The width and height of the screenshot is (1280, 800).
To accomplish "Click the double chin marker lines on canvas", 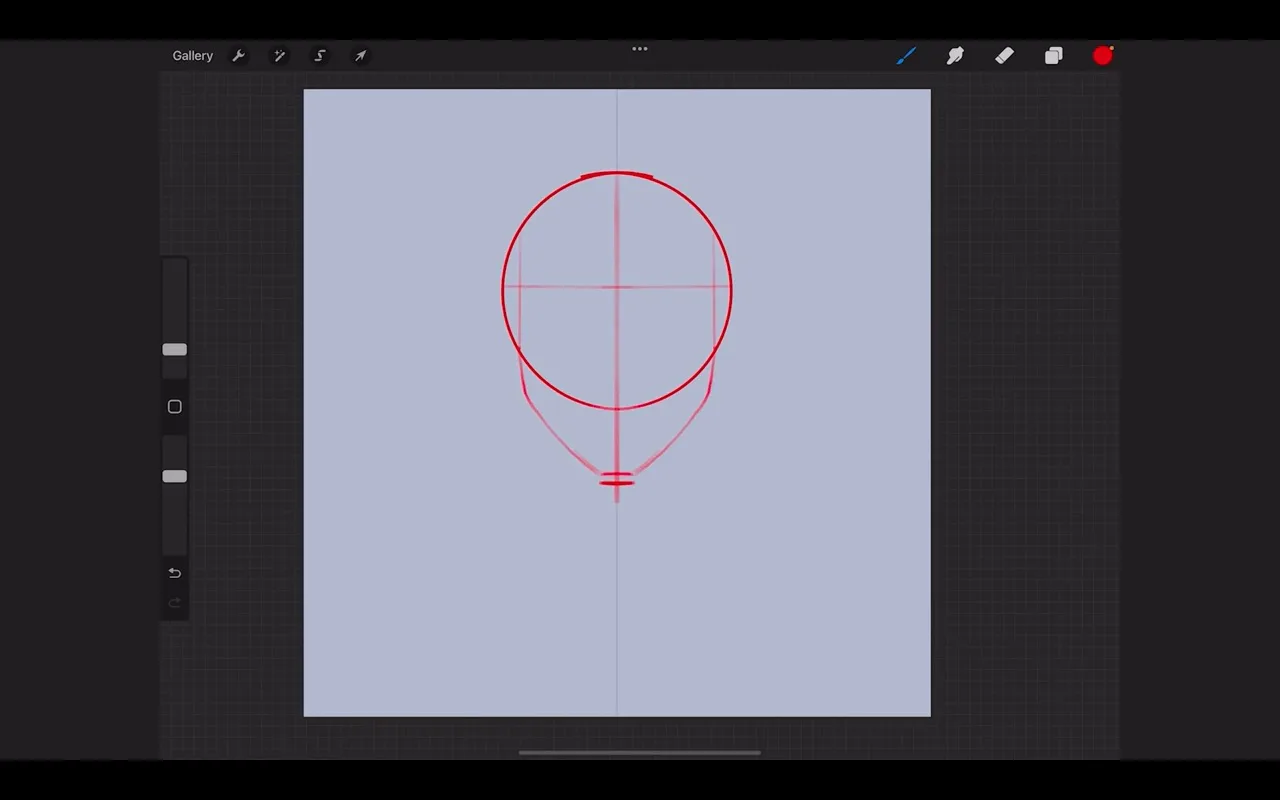I will coord(617,479).
